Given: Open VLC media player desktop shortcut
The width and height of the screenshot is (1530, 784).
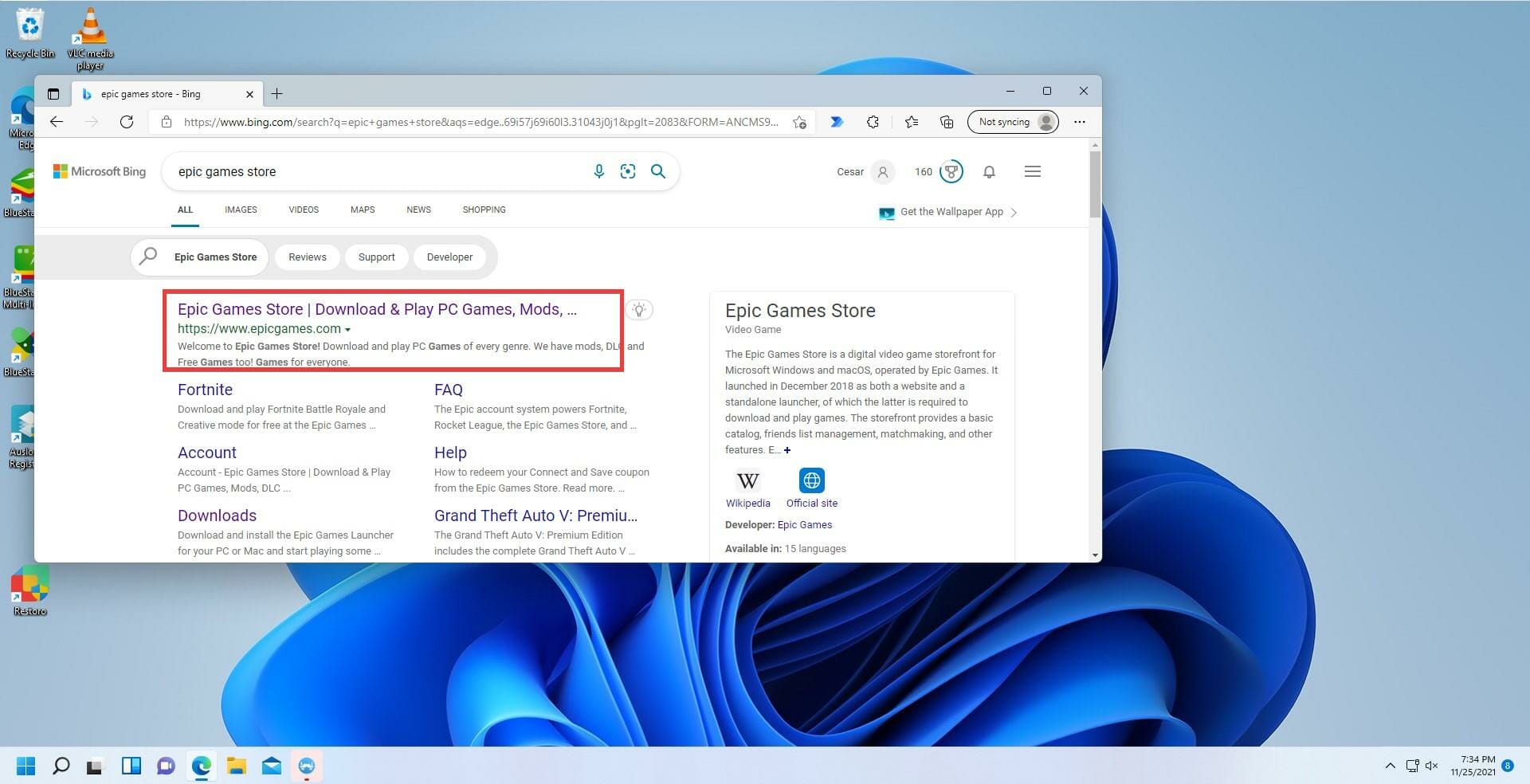Looking at the screenshot, I should [x=90, y=38].
